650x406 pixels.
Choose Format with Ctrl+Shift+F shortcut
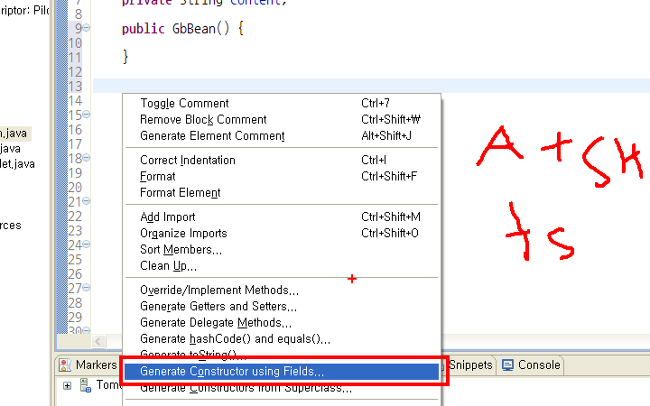(x=282, y=176)
